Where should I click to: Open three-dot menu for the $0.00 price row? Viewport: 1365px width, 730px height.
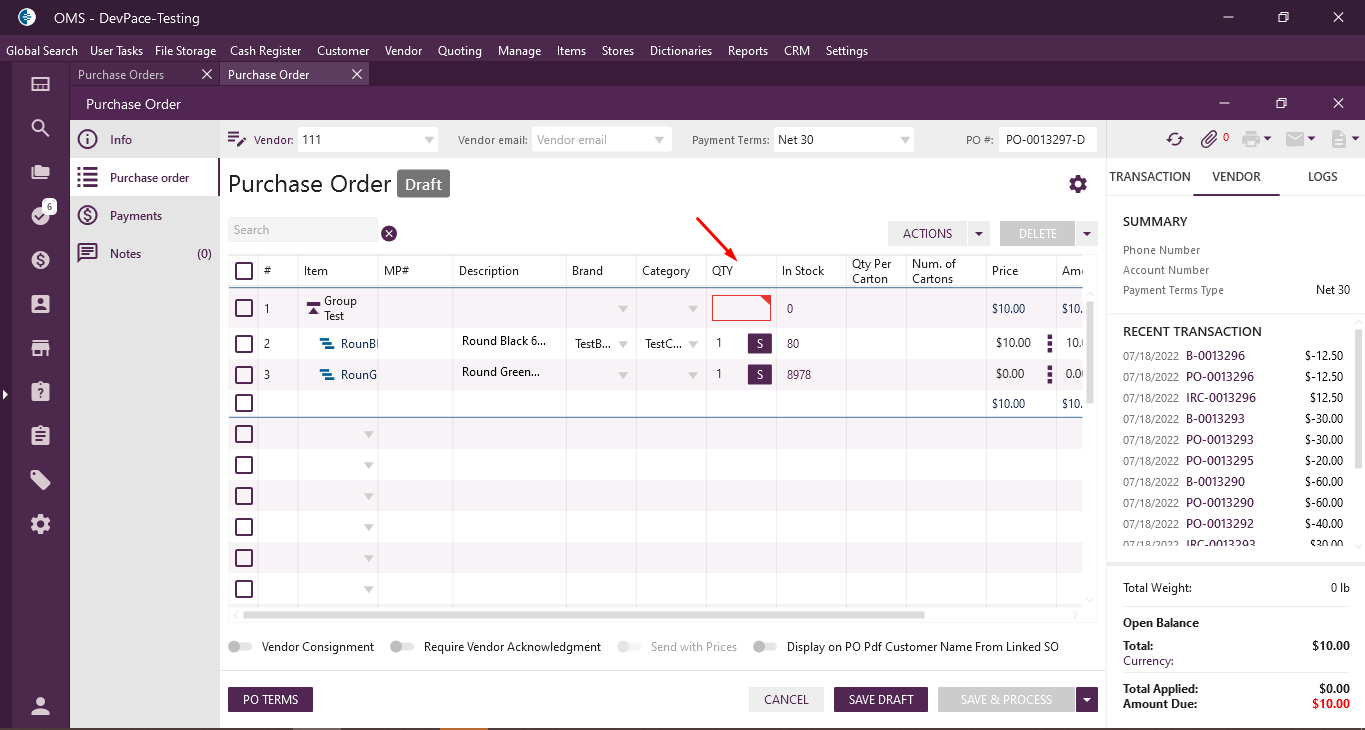(1050, 374)
